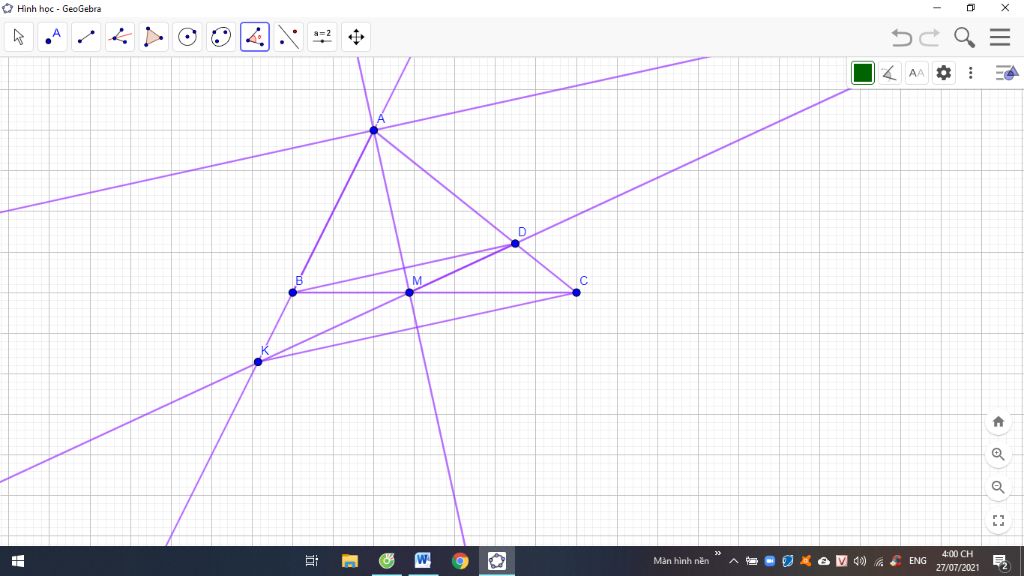Select the Perpendicular Line tool
This screenshot has height=576, width=1024.
coord(120,37)
